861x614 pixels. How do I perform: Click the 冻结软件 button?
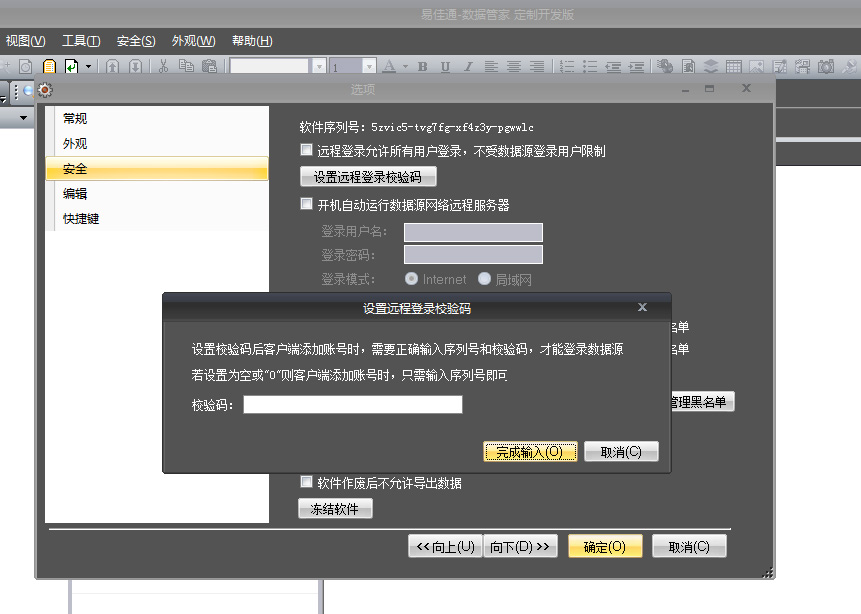tap(335, 509)
